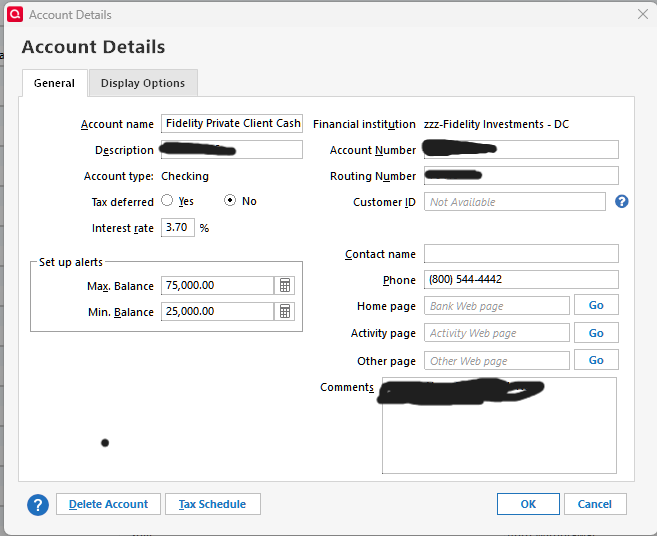Viewport: 657px width, 536px height.
Task: Click the Phone number field
Action: [521, 280]
